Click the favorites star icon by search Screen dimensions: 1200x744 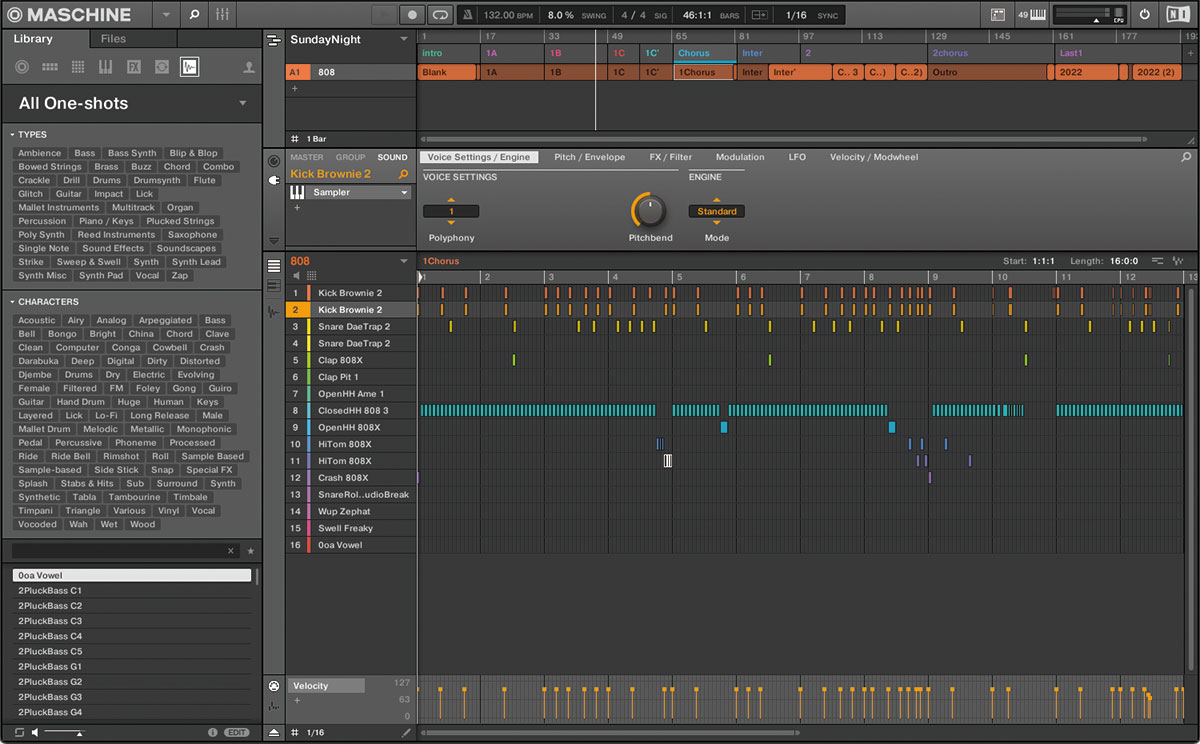point(250,551)
